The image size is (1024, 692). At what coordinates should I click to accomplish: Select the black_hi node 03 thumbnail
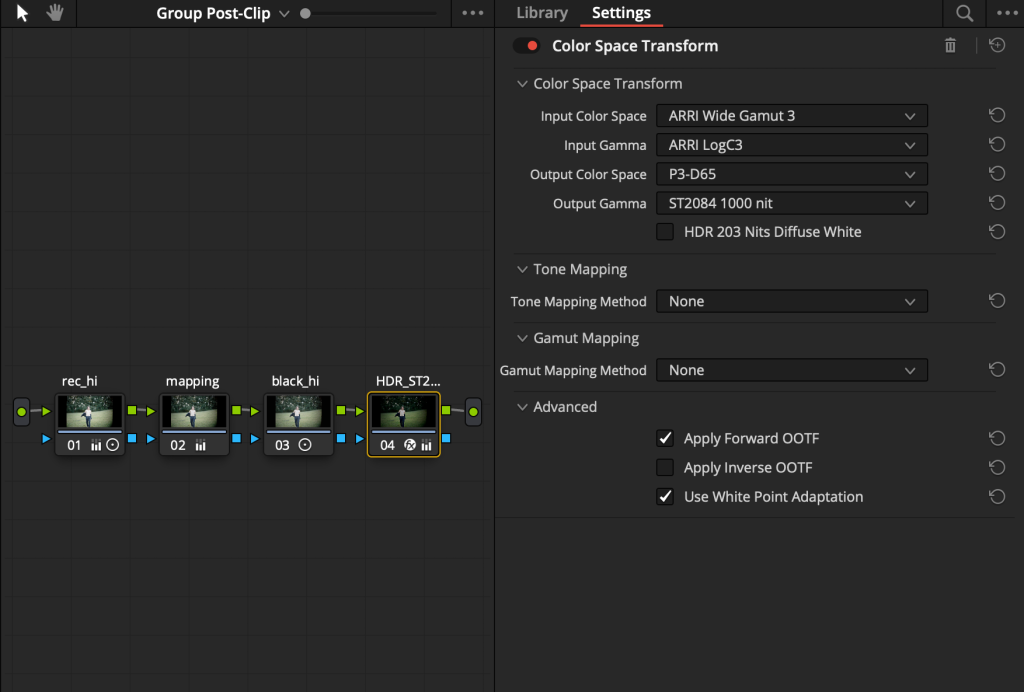298,412
